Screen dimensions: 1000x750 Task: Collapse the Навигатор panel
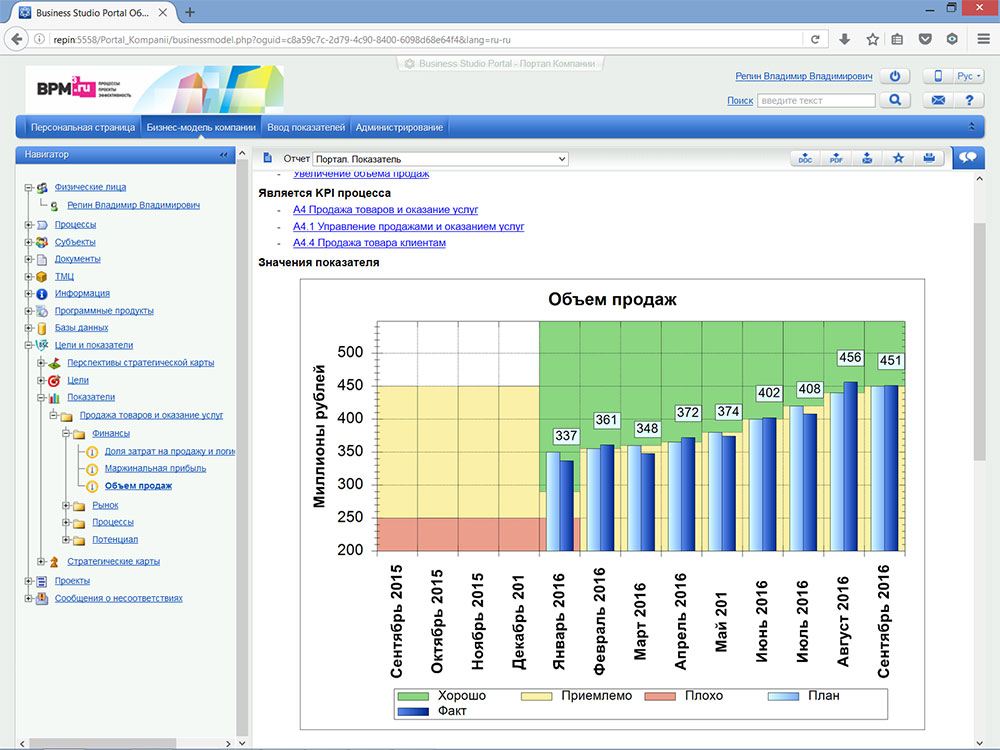click(x=223, y=155)
